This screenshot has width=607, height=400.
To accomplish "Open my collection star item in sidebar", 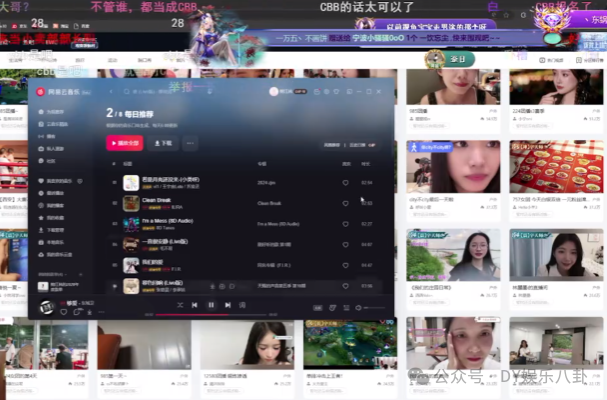I will [51, 218].
